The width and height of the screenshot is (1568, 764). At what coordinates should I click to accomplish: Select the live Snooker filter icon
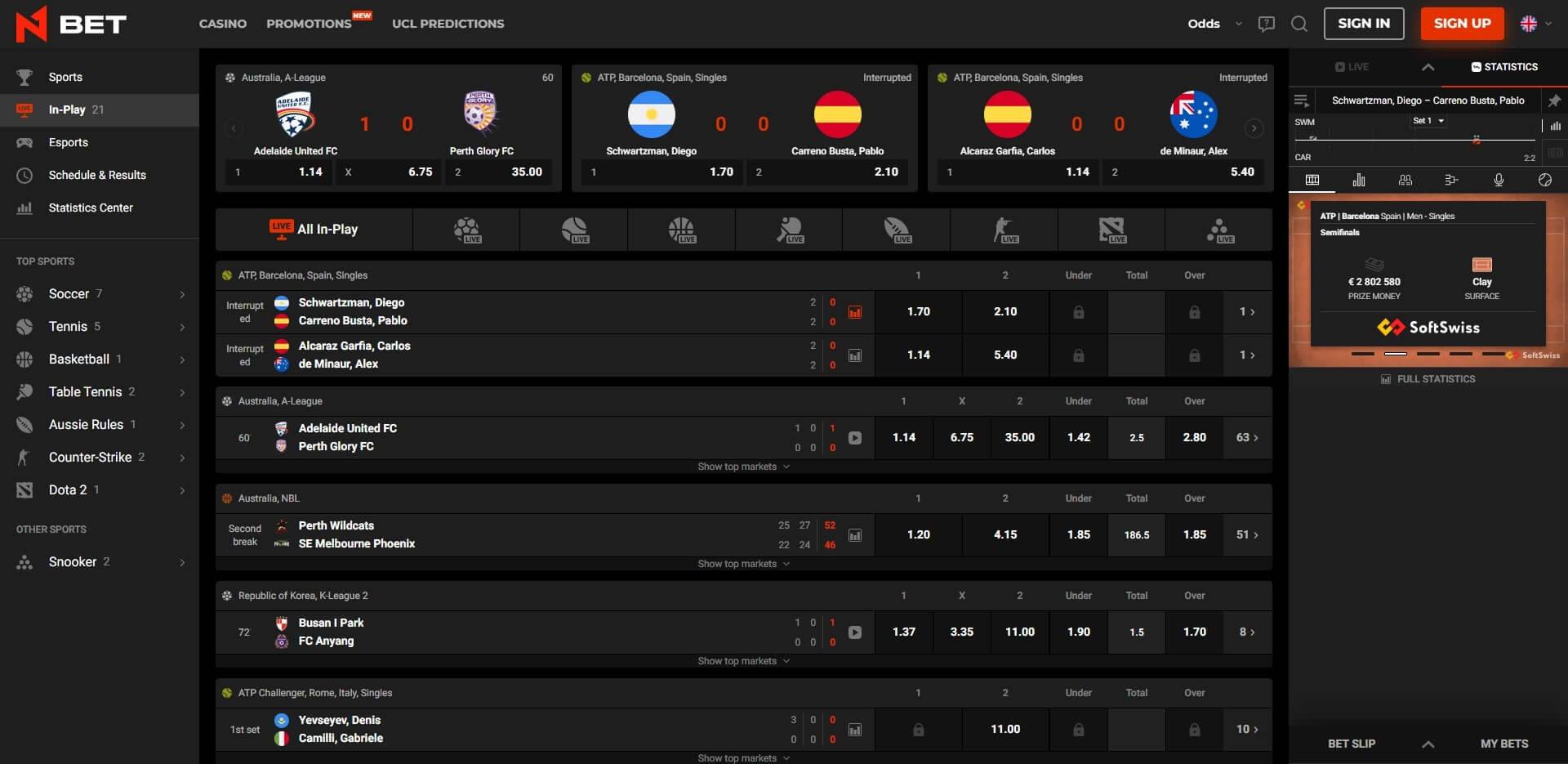[x=1220, y=230]
